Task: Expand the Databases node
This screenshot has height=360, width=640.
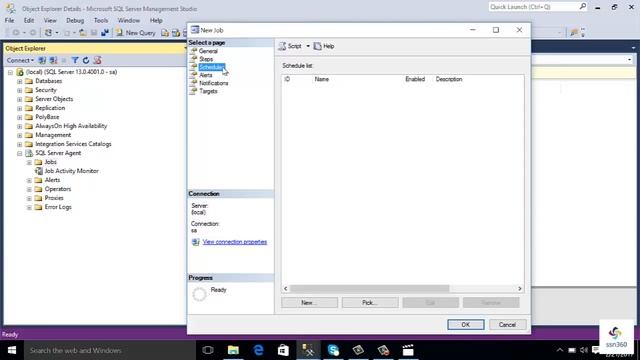Action: coord(20,81)
